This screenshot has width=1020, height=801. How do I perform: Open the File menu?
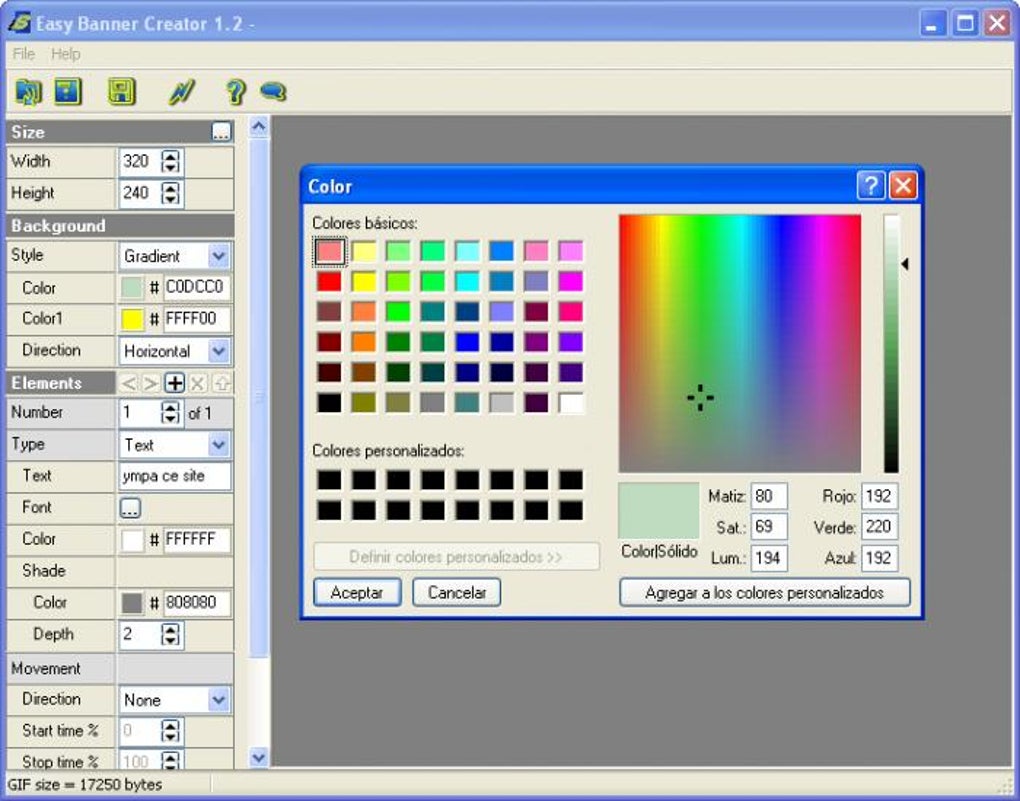coord(23,54)
